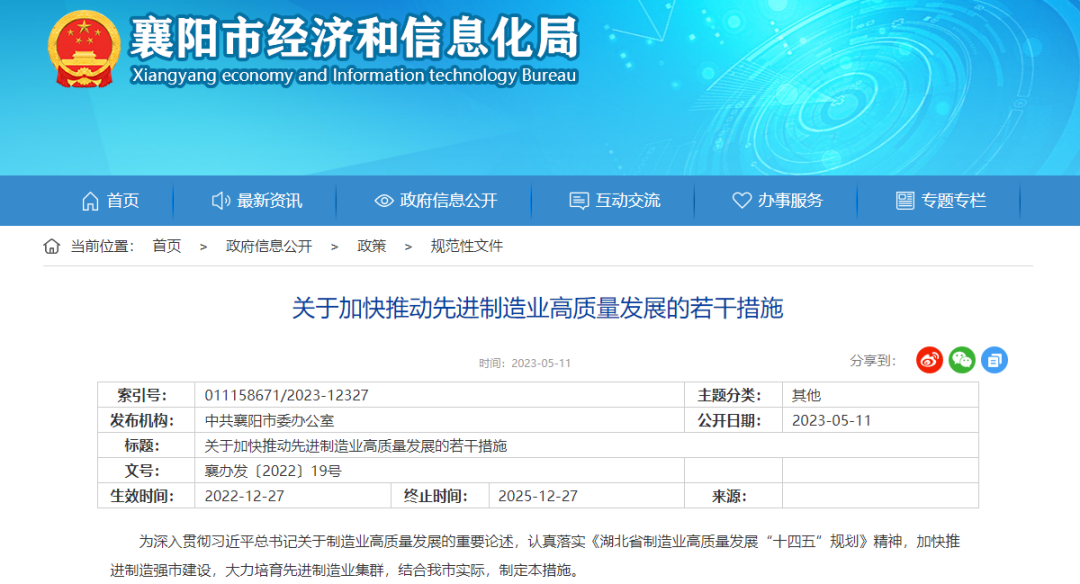Viewport: 1080px width, 584px height.
Task: Click the eye icon beside 政府信息公开
Action: point(384,201)
